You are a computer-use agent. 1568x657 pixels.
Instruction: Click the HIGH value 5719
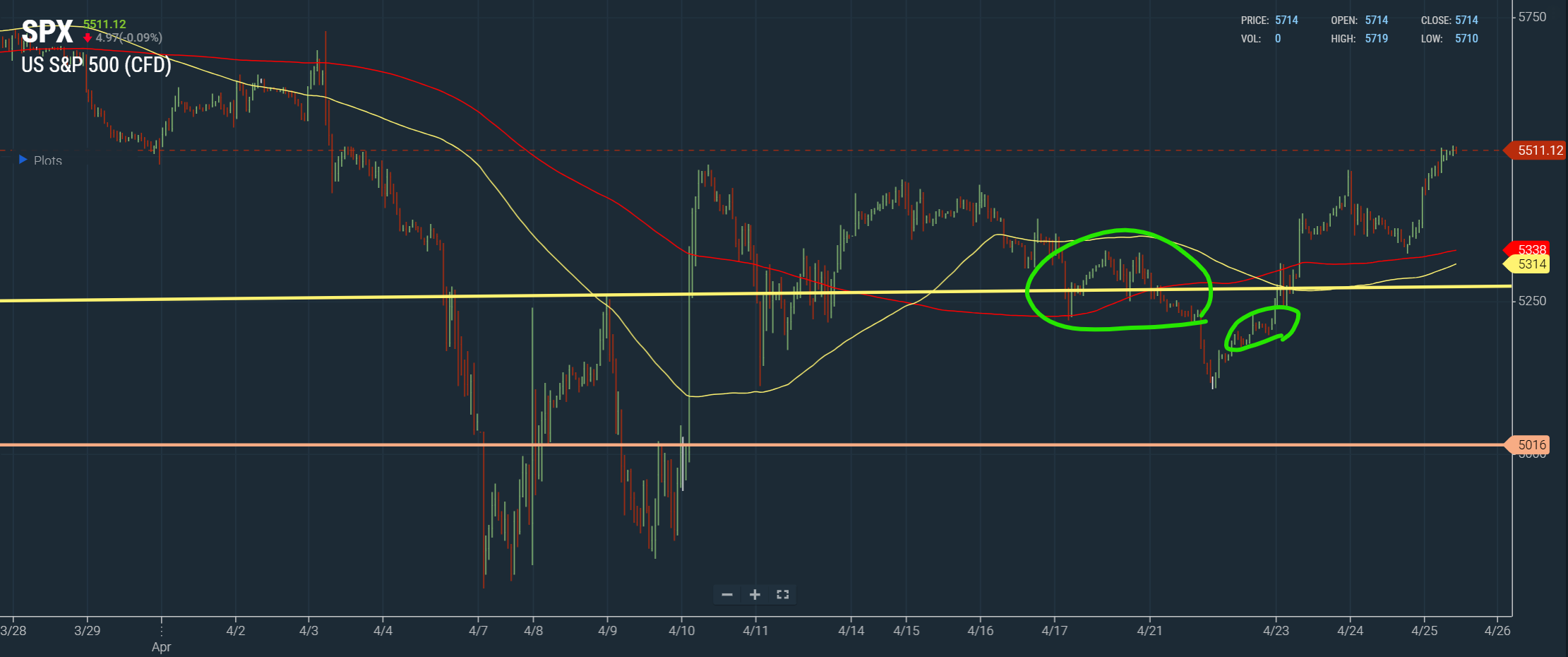tap(1377, 39)
